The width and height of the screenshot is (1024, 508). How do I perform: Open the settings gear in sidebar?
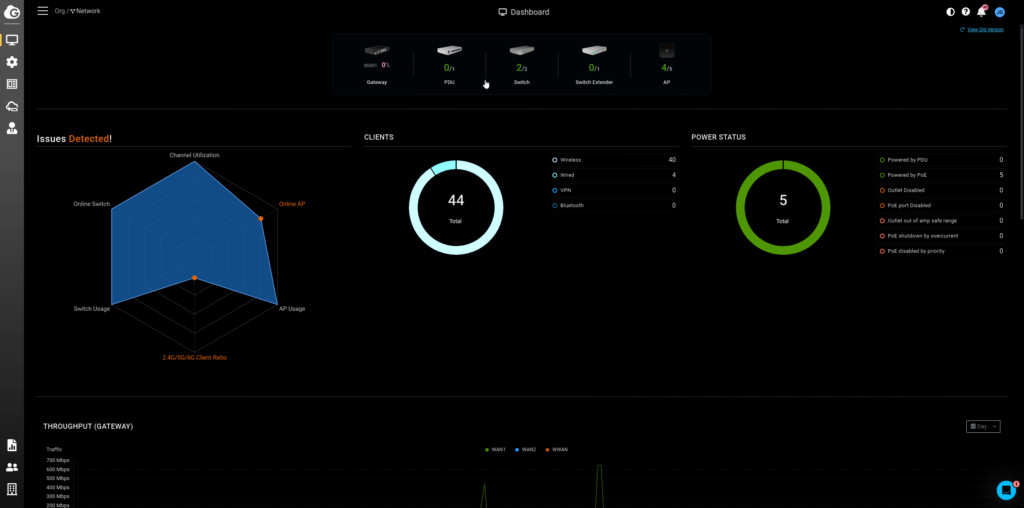pyautogui.click(x=12, y=62)
